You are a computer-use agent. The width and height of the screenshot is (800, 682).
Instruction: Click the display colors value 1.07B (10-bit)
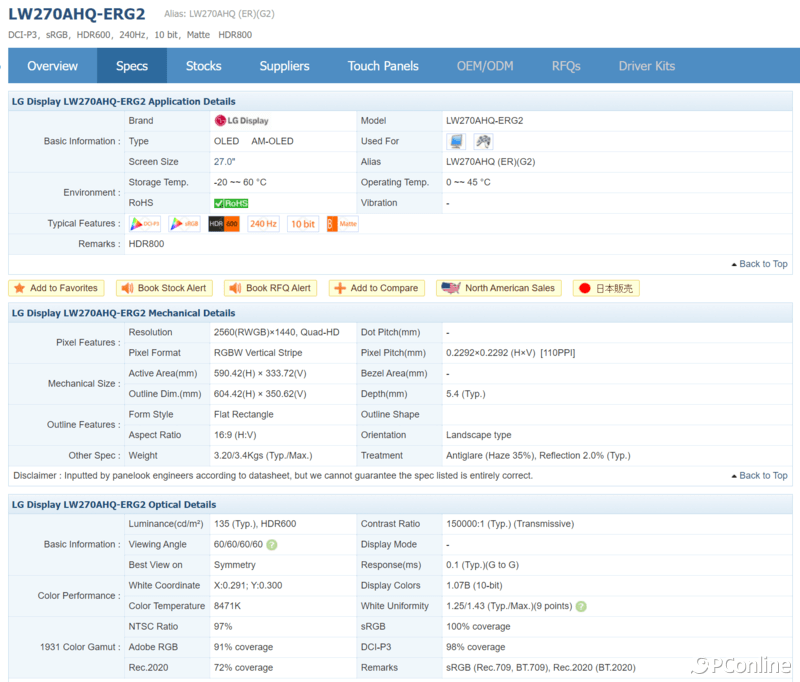tap(474, 586)
